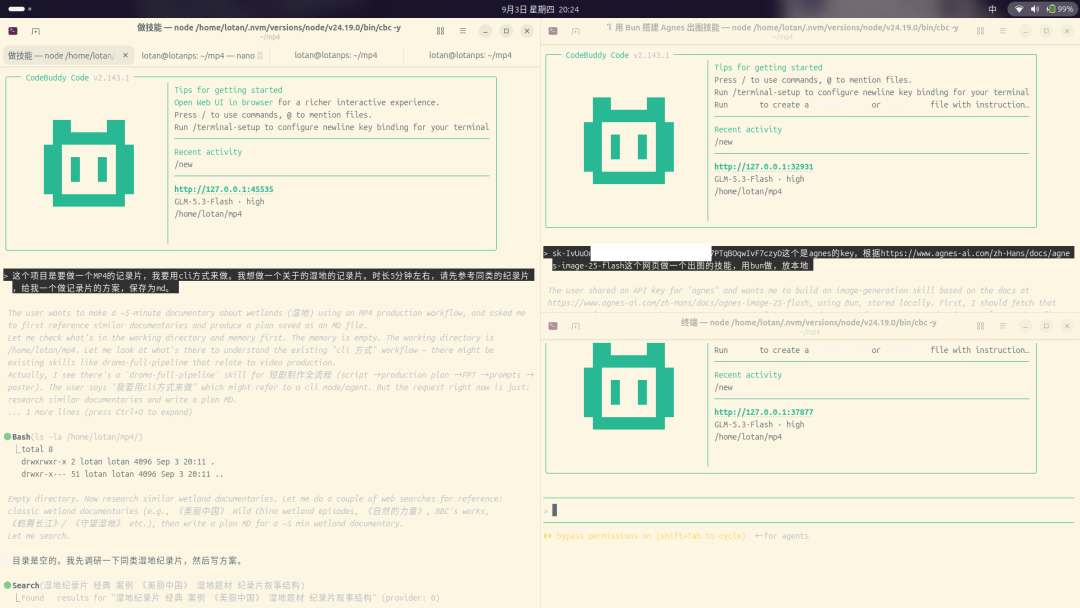Click Recent activity heading in the 终端 window
The image size is (1080, 608).
point(748,375)
